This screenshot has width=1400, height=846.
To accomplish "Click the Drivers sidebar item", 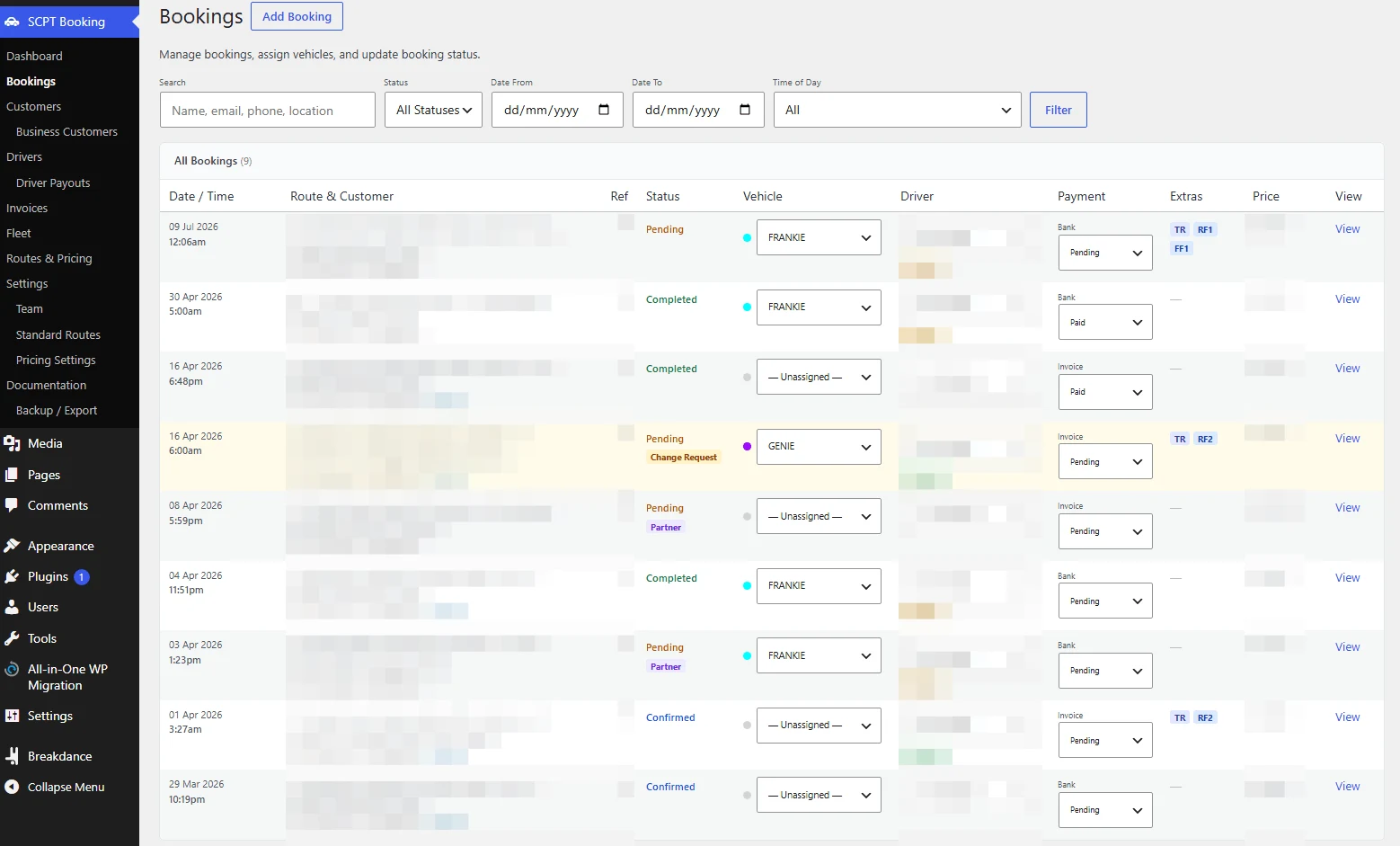I will pos(24,156).
